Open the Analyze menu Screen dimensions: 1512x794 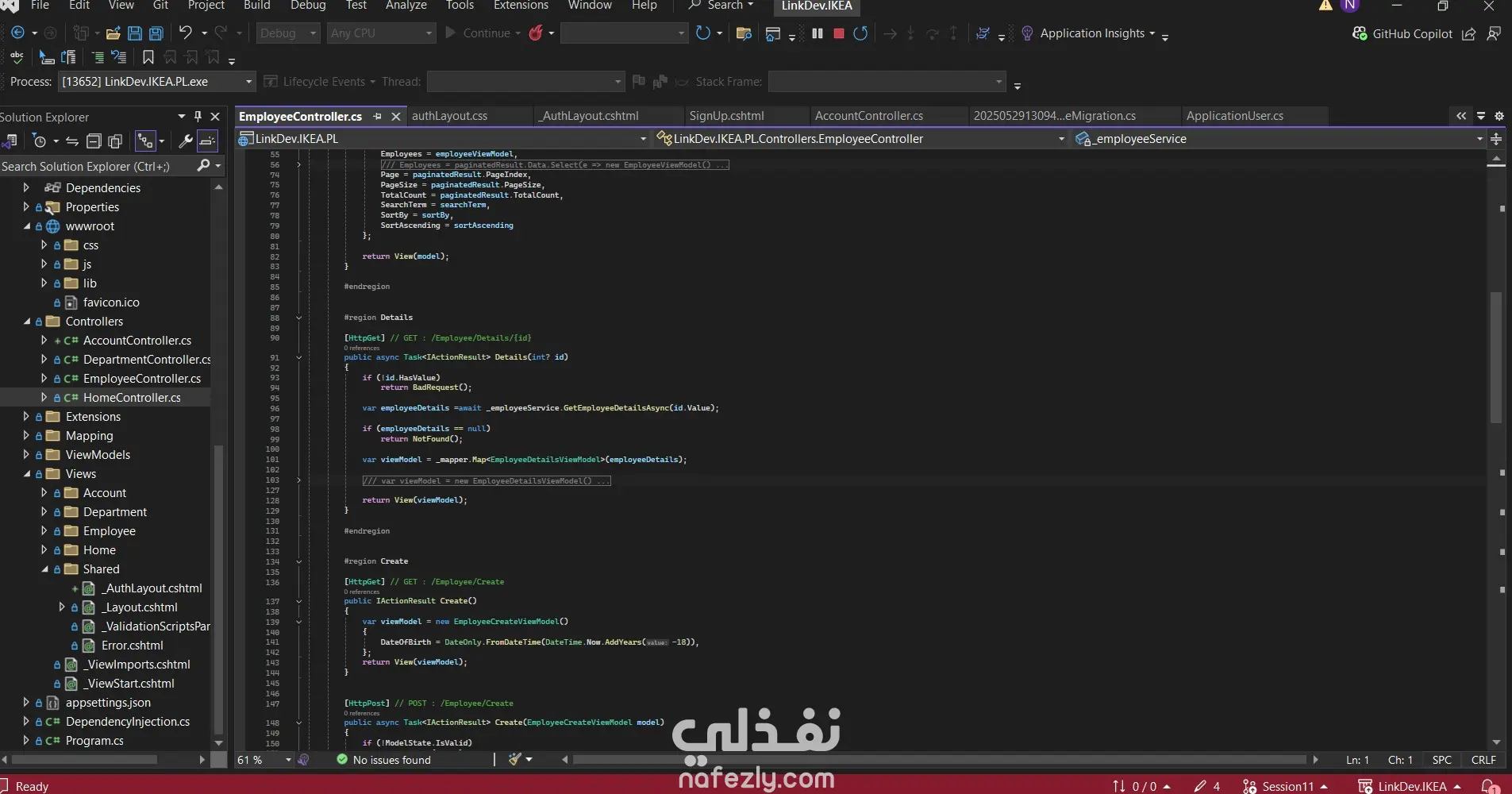pos(406,6)
